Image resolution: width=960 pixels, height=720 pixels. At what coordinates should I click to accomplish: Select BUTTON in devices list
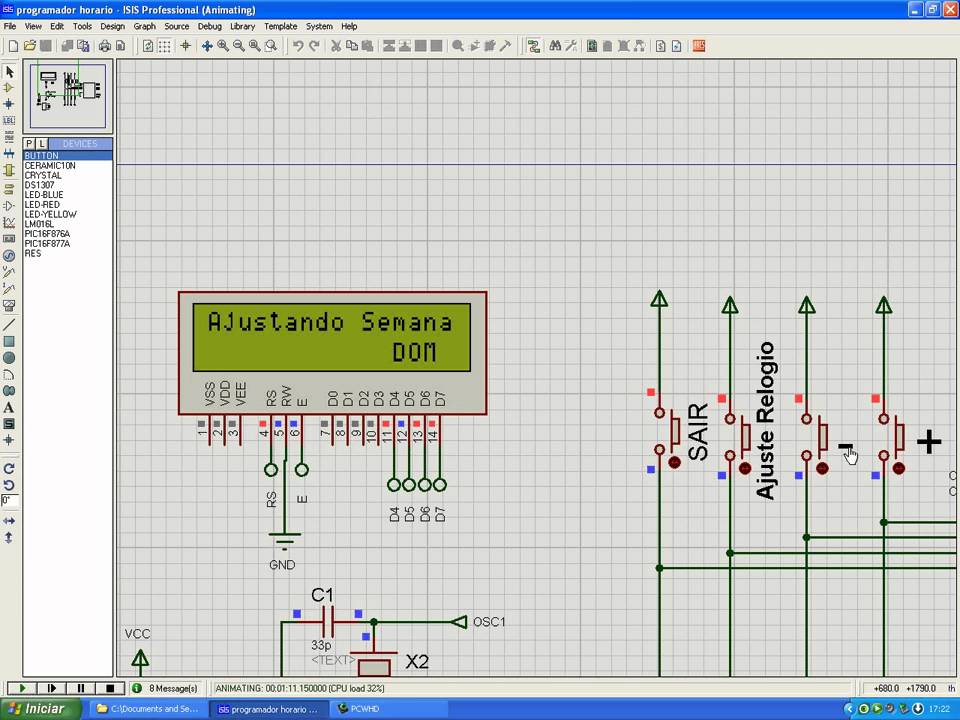[67, 156]
